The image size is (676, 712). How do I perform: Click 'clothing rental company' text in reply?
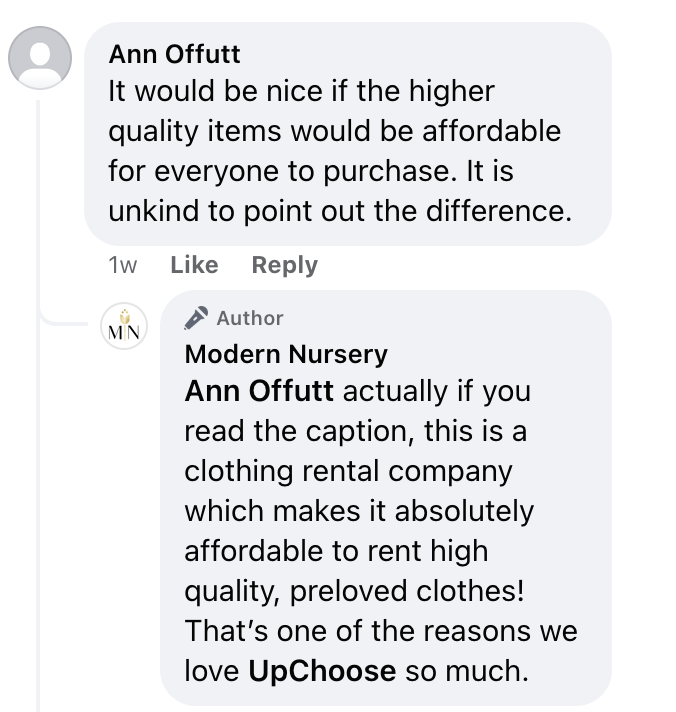[348, 471]
